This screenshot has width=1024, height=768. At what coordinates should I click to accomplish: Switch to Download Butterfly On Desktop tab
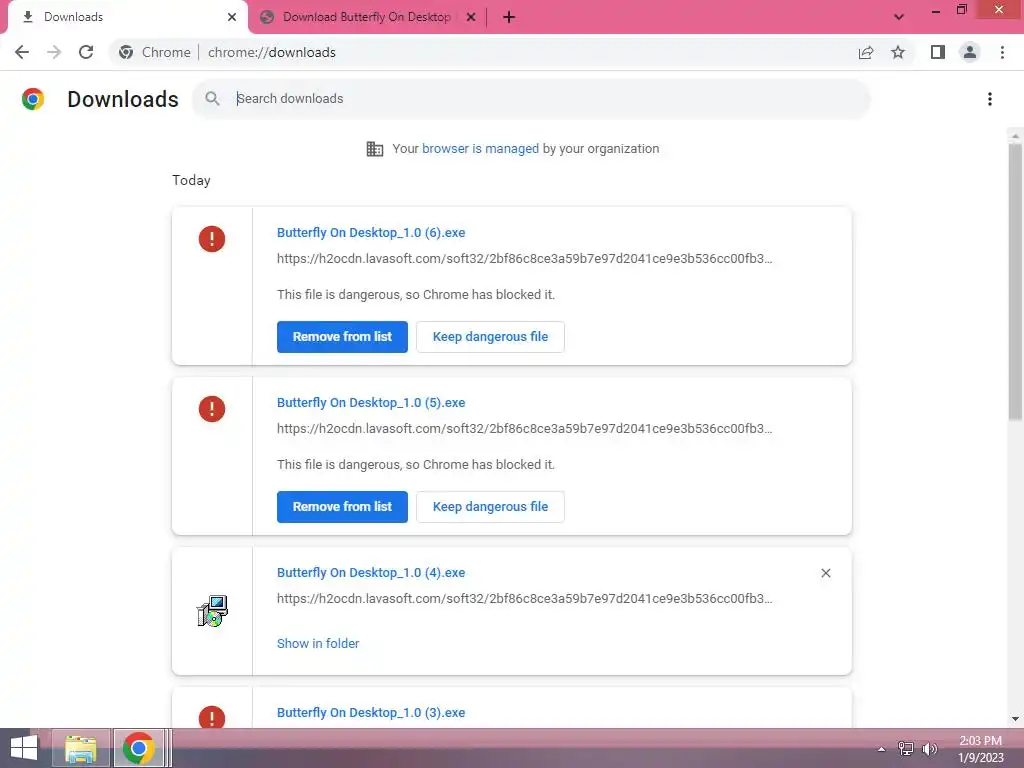pos(368,17)
